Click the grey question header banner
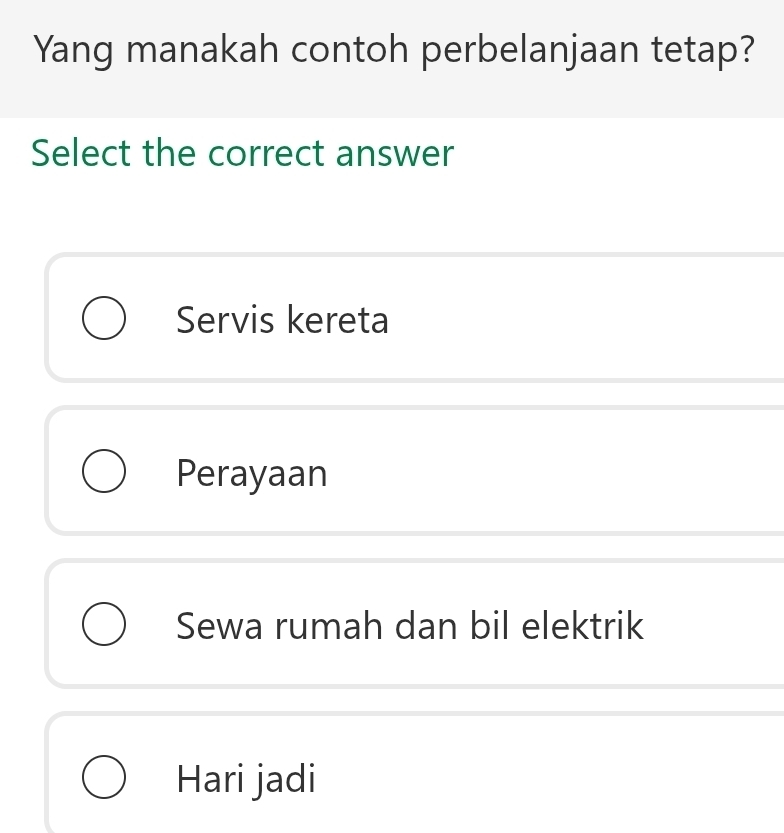This screenshot has width=784, height=833. (392, 95)
